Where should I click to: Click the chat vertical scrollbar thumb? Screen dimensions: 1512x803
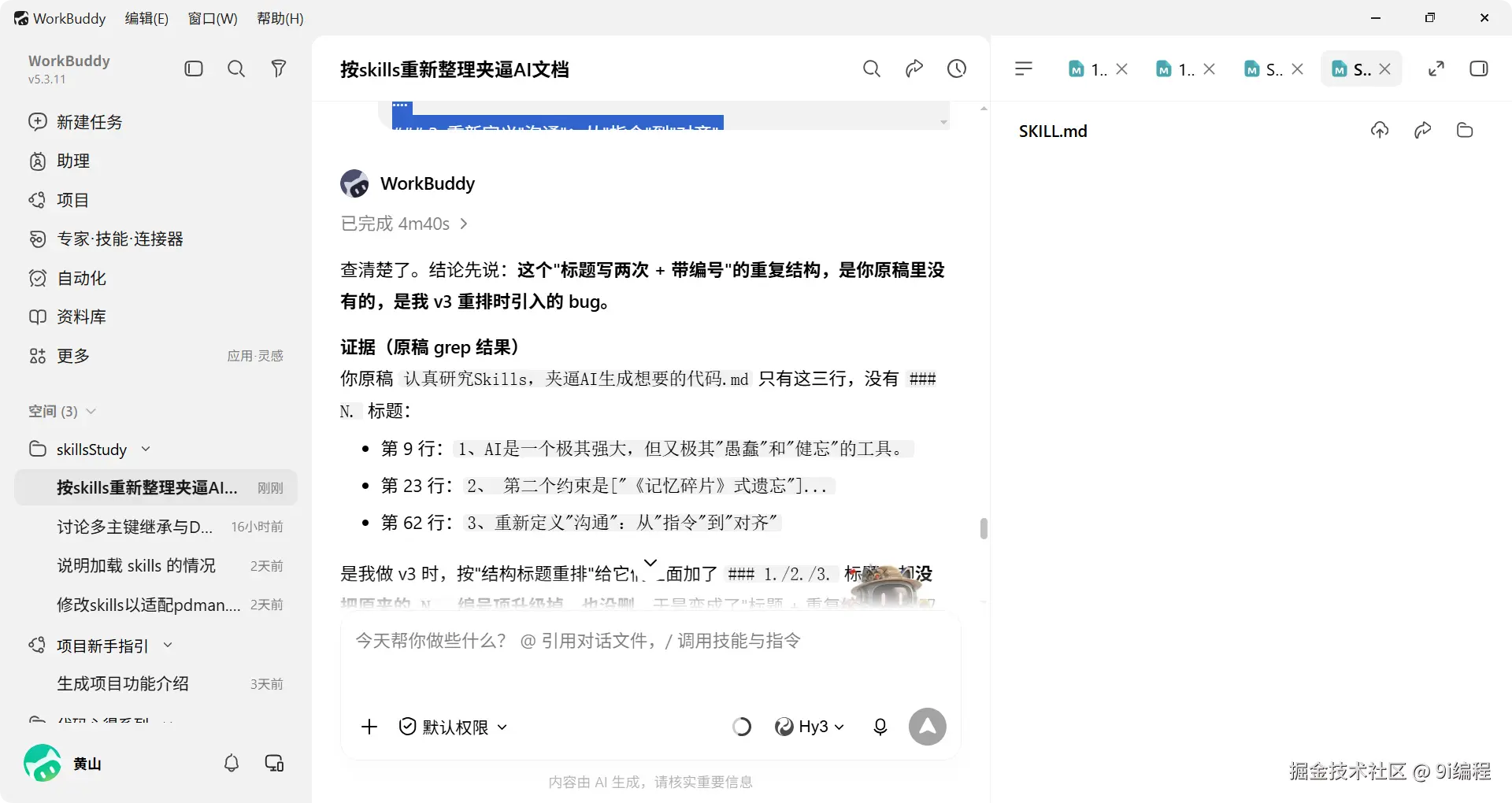pyautogui.click(x=984, y=528)
